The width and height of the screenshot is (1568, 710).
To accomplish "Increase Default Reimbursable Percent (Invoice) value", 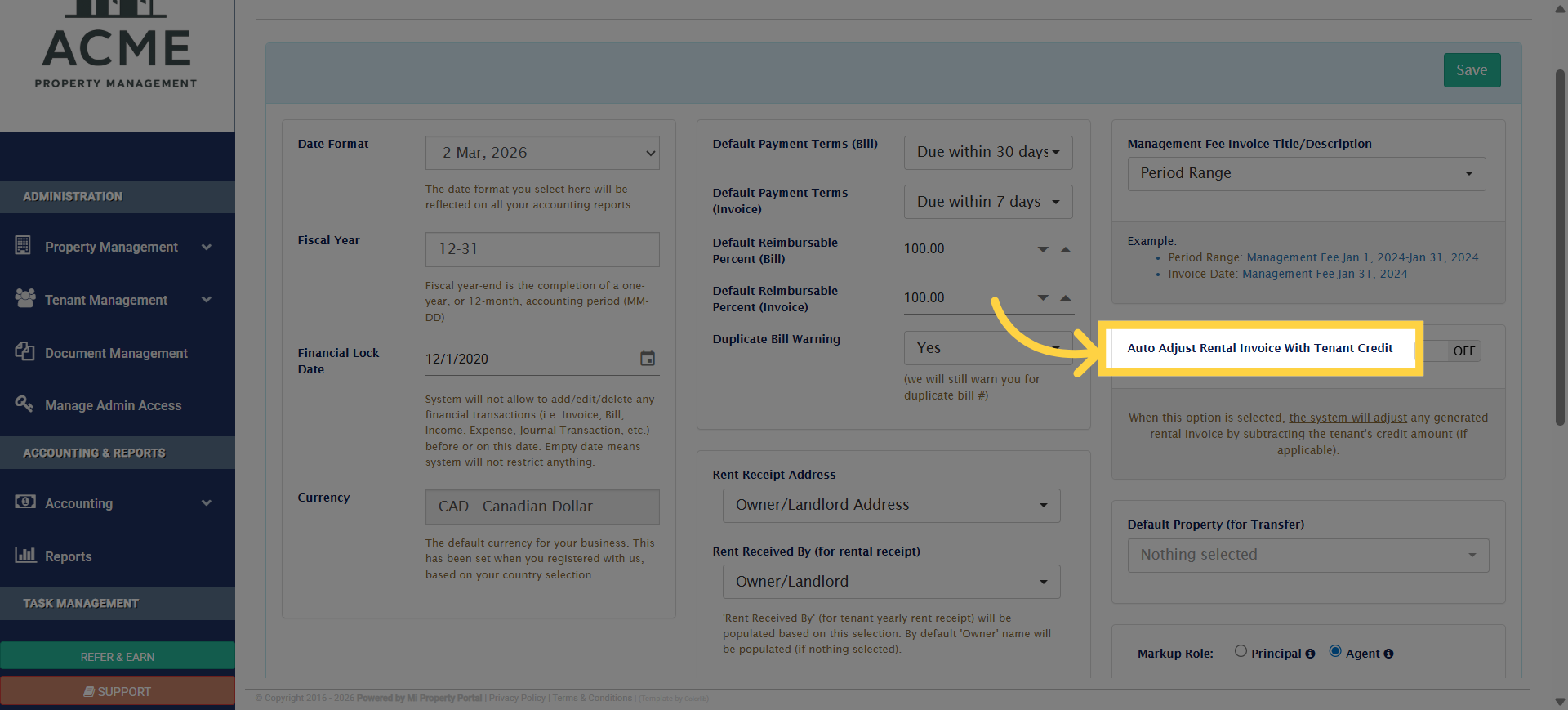I will tap(1065, 297).
